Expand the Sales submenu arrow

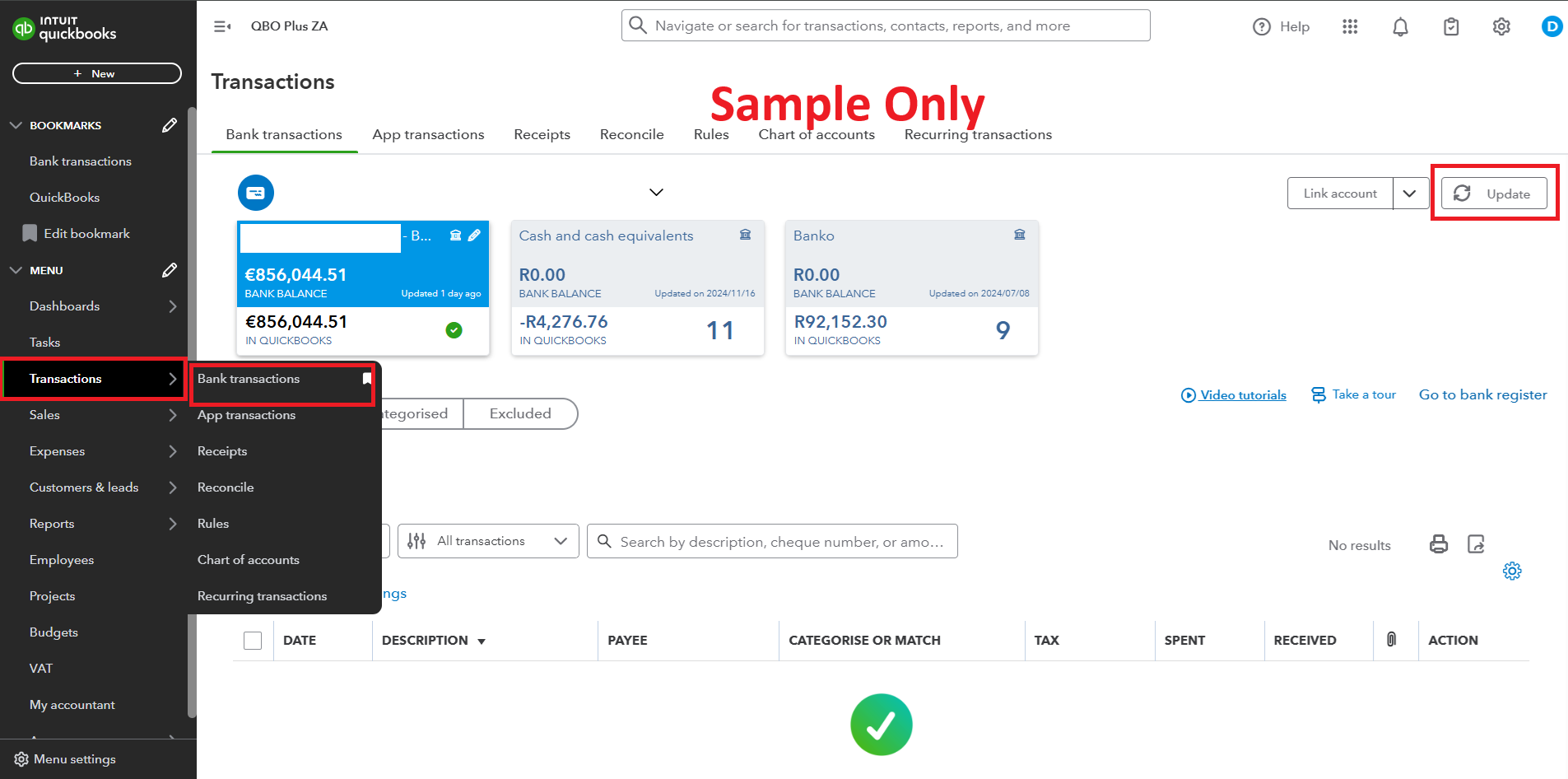click(172, 415)
